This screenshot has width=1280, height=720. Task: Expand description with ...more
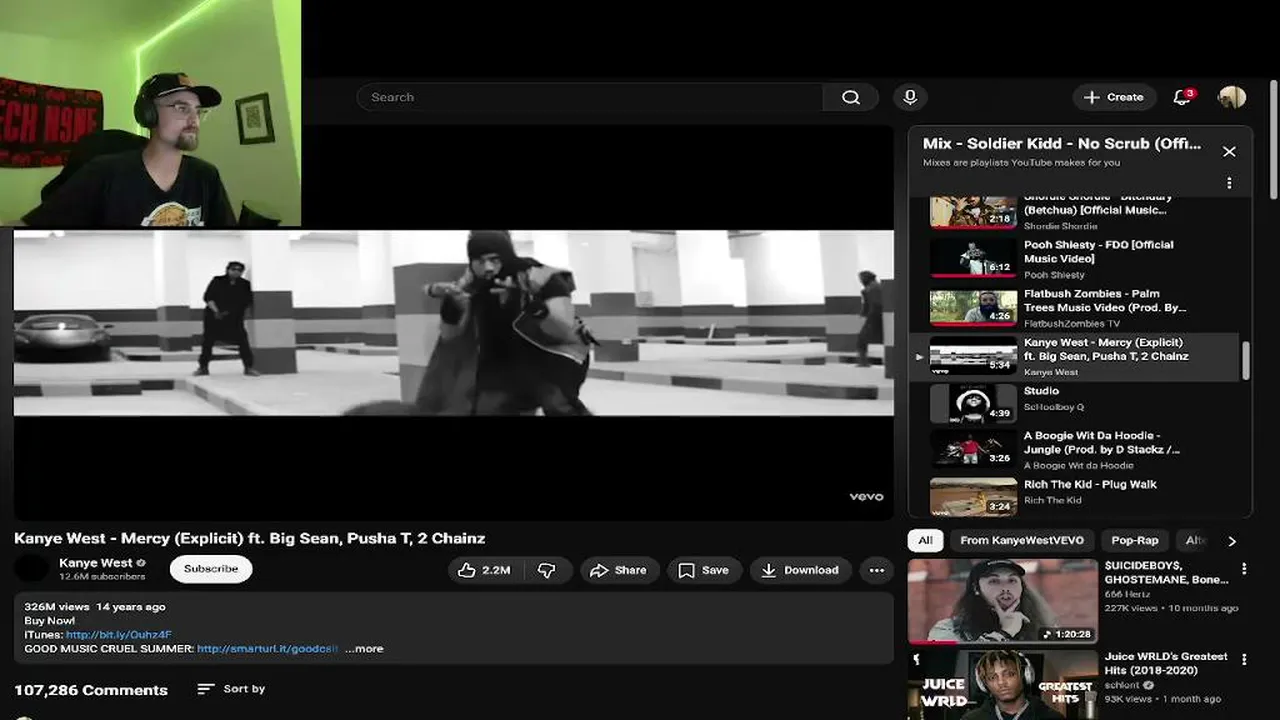[x=364, y=649]
